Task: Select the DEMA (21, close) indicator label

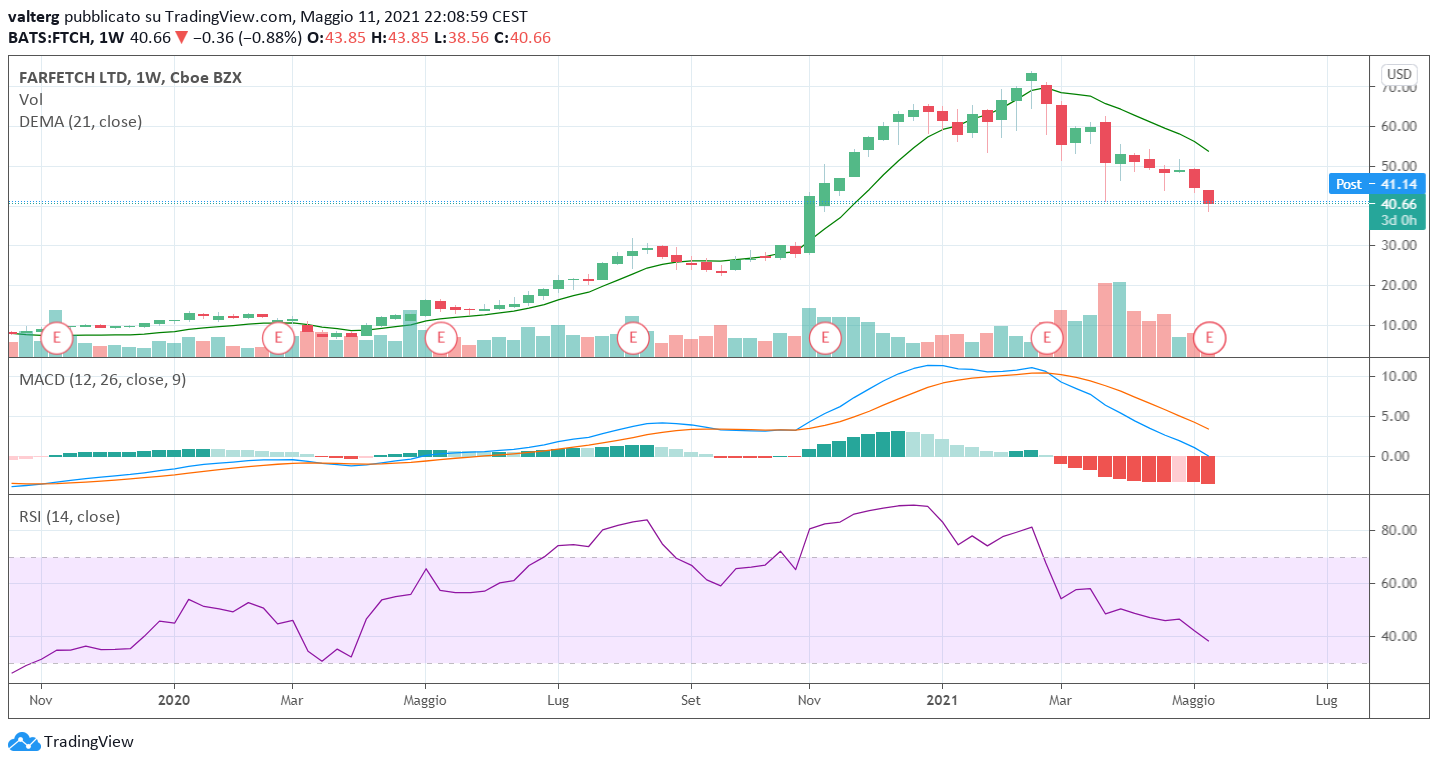Action: tap(81, 122)
